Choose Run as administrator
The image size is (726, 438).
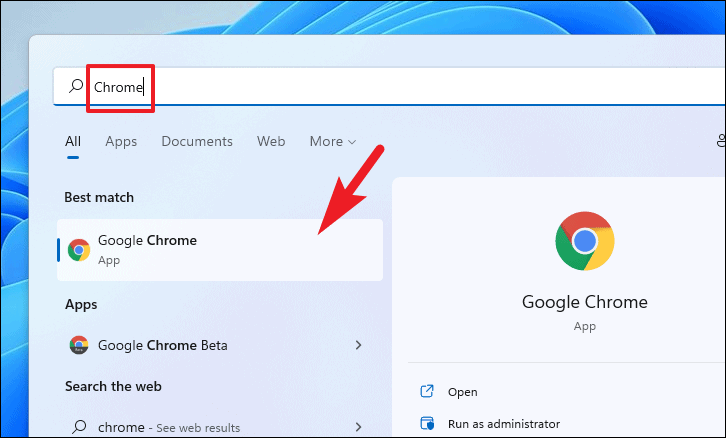coord(504,424)
